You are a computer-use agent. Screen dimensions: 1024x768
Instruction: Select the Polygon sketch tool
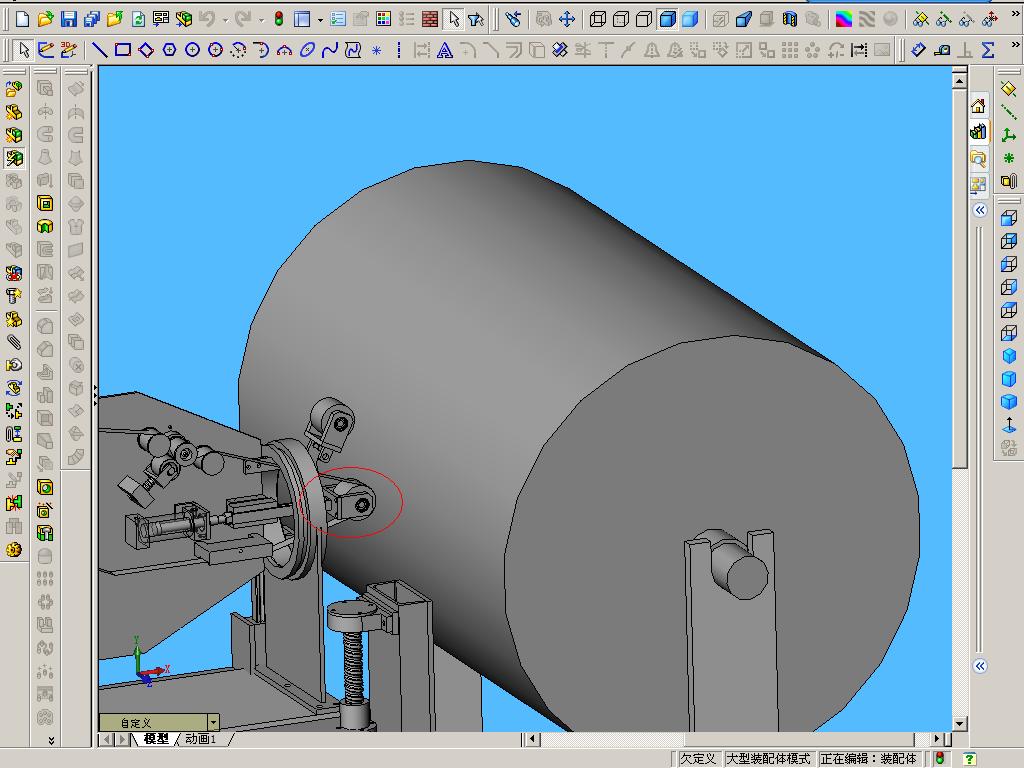[169, 50]
